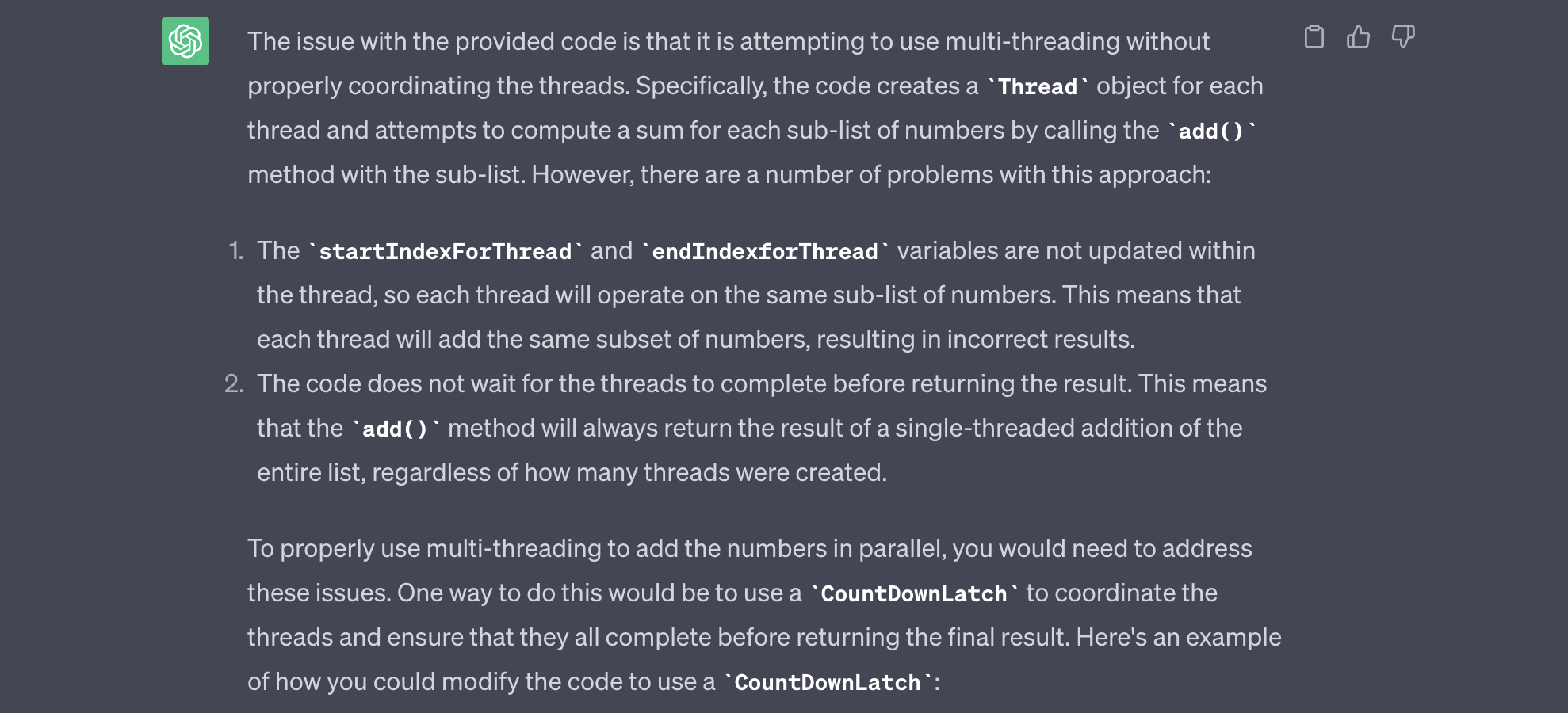Image resolution: width=1568 pixels, height=713 pixels.
Task: Select the `endIndexforThread` code text
Action: pos(765,251)
